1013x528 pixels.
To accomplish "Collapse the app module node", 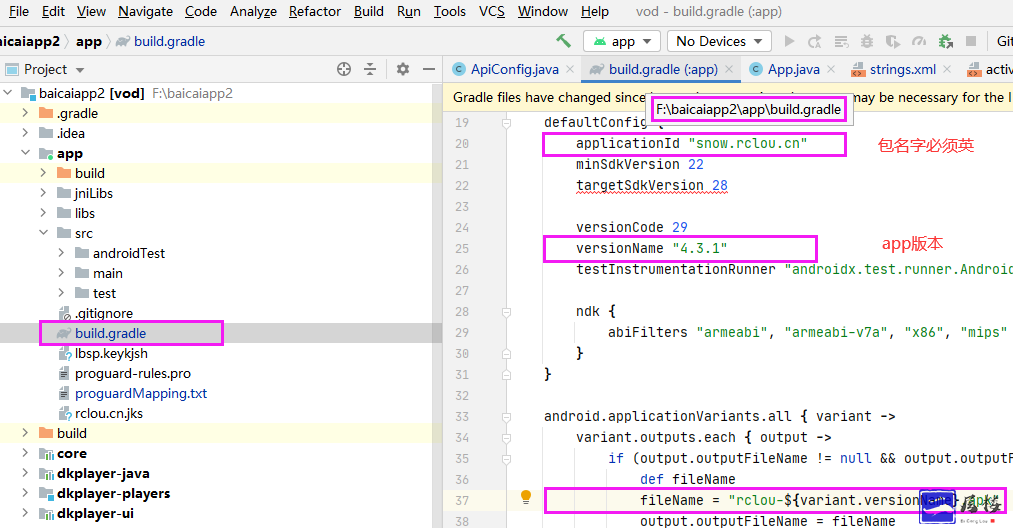I will click(25, 153).
